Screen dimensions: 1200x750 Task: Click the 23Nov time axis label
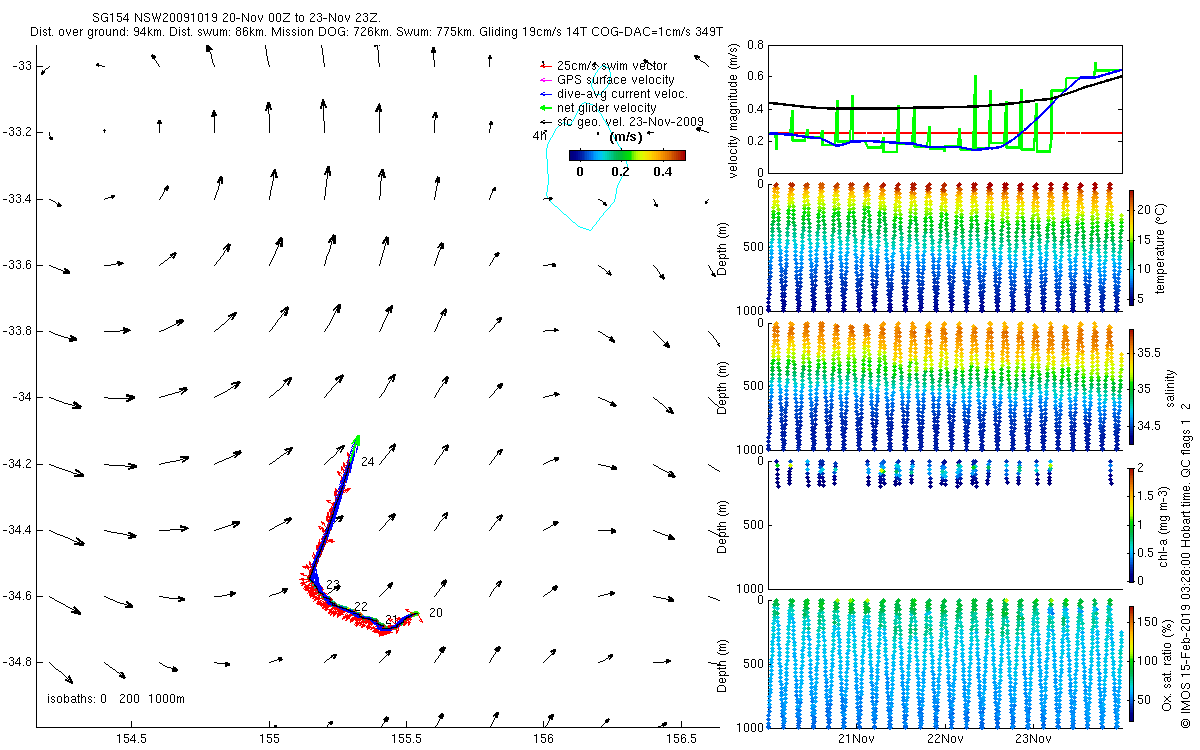(x=1033, y=739)
